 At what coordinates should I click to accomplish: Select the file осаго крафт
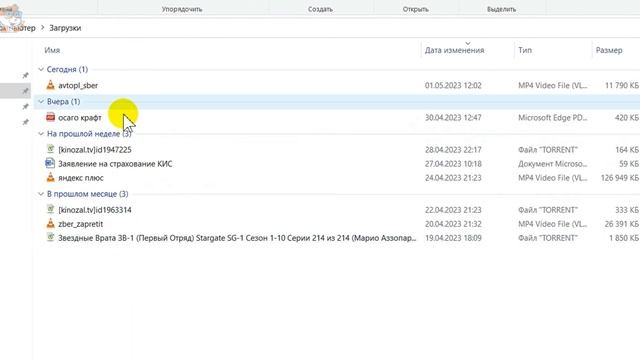pos(80,118)
